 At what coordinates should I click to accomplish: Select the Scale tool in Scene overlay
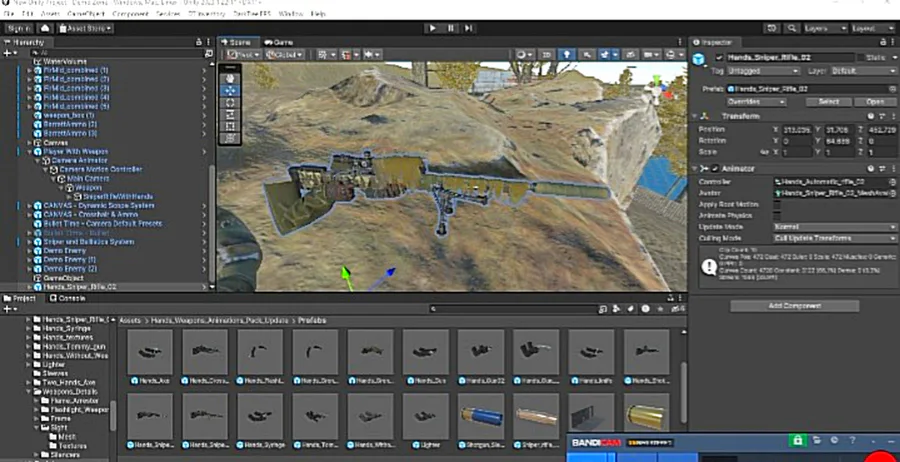[x=230, y=115]
